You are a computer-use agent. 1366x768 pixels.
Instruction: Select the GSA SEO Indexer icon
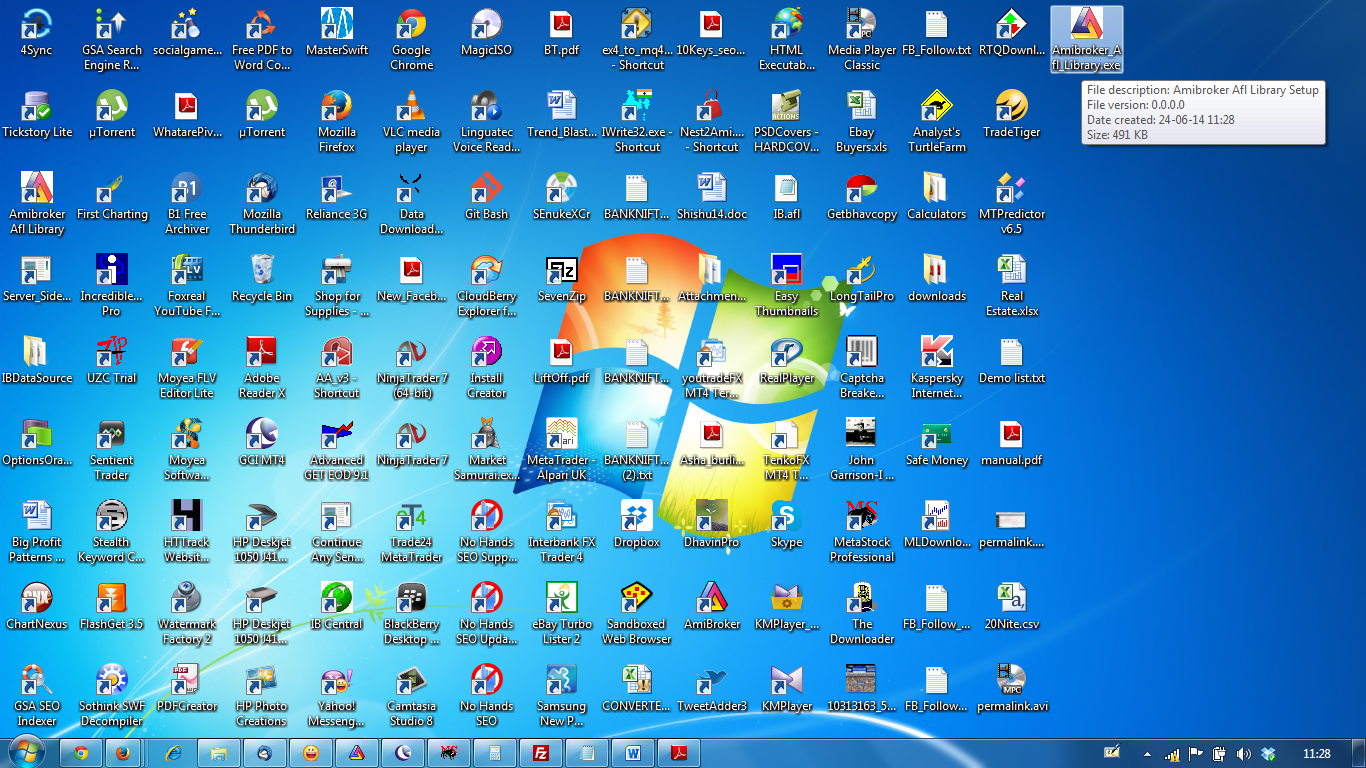(x=37, y=696)
